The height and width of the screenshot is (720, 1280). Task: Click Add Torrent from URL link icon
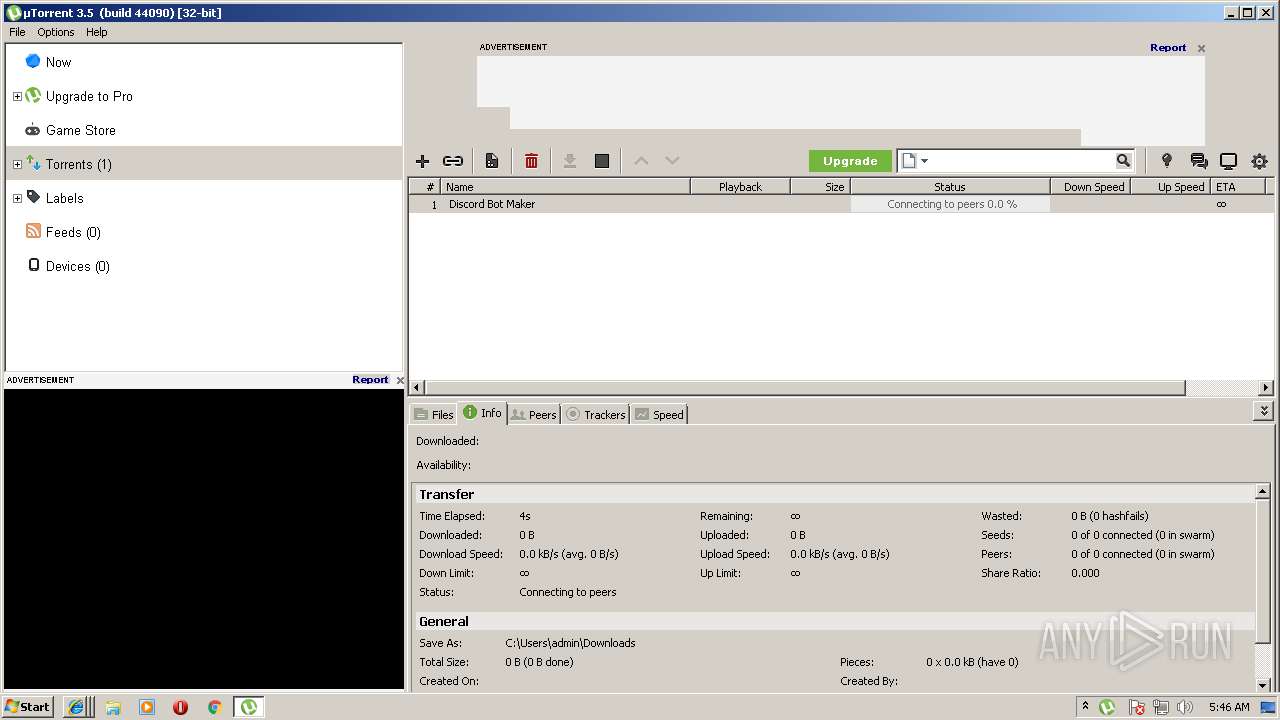pyautogui.click(x=453, y=161)
